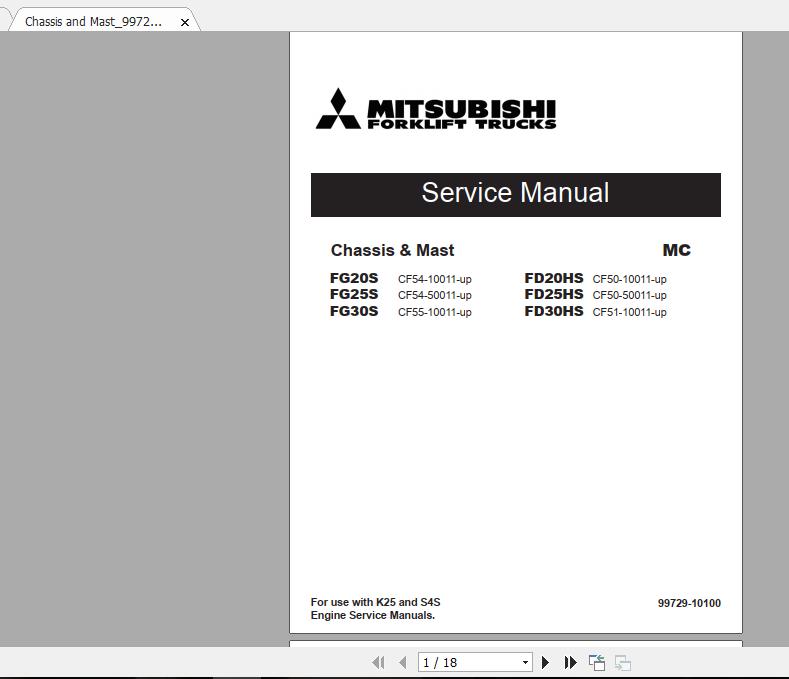Click the Service Manual title banner
The image size is (789, 679).
point(515,195)
